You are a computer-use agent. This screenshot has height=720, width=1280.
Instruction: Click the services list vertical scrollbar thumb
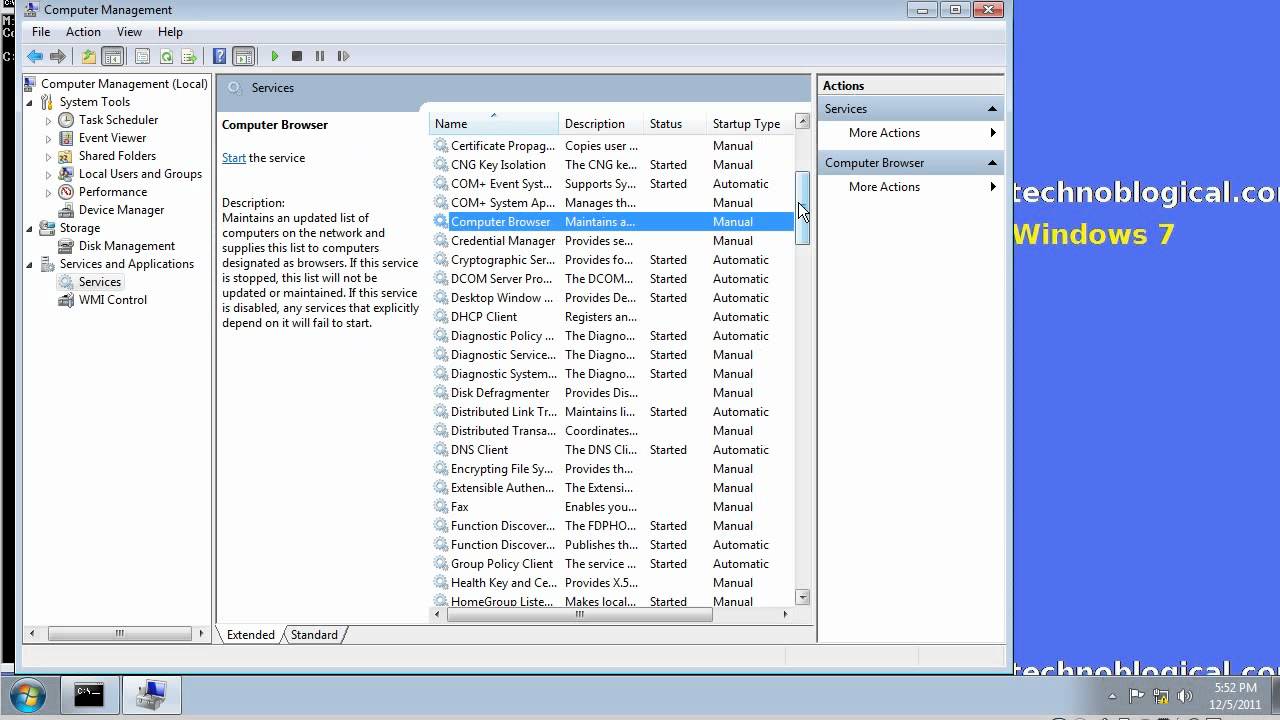[802, 208]
